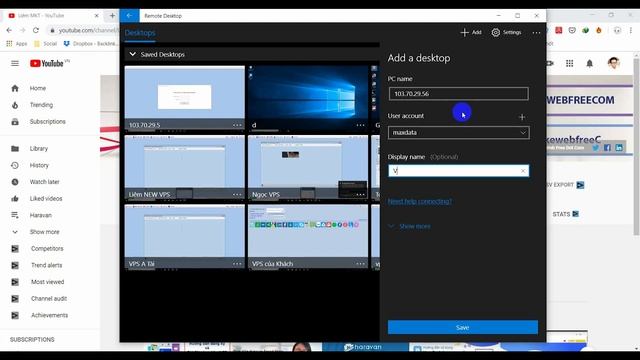The width and height of the screenshot is (640, 360).
Task: Open the Twitter icon on channel banner
Action: 596,148
